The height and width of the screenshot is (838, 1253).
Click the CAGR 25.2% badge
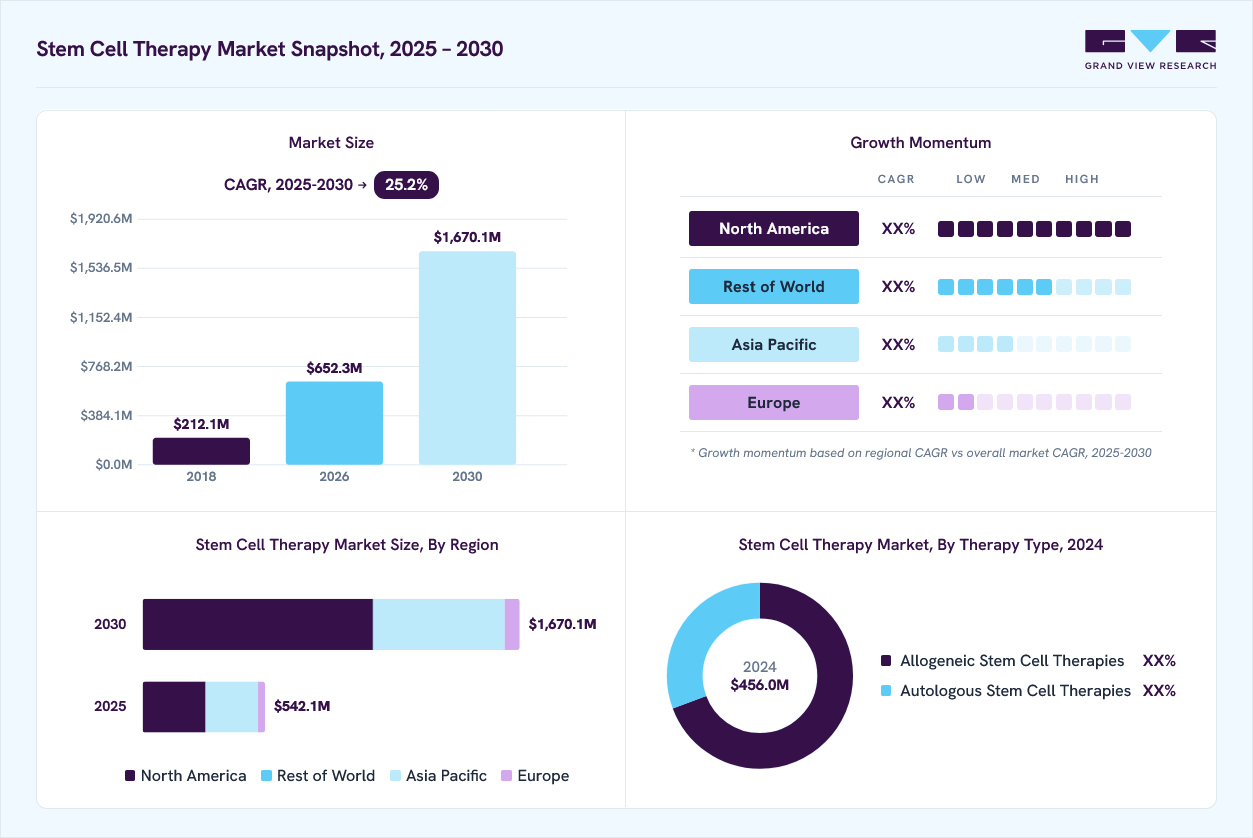pyautogui.click(x=406, y=185)
